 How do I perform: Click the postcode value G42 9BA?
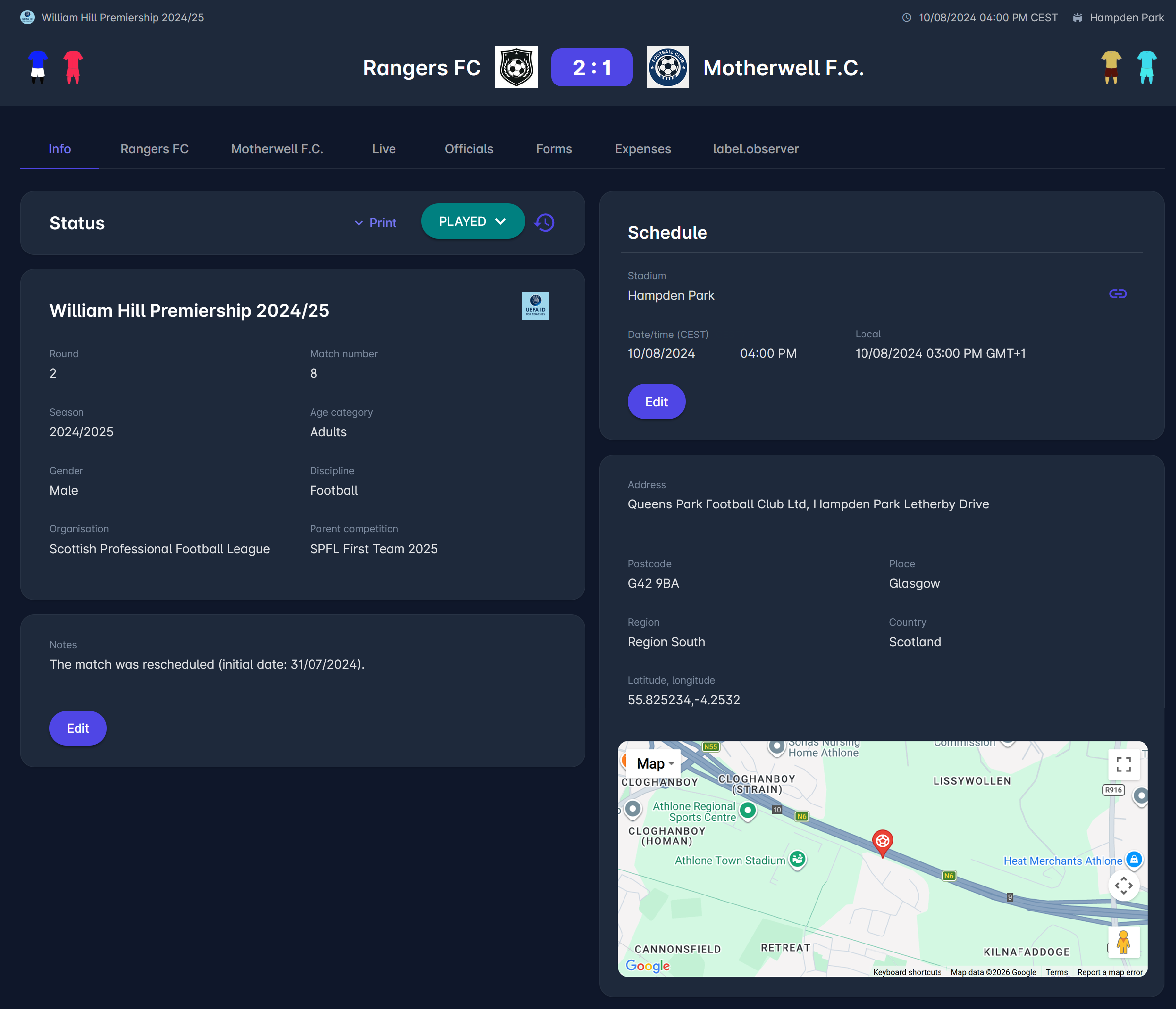653,583
